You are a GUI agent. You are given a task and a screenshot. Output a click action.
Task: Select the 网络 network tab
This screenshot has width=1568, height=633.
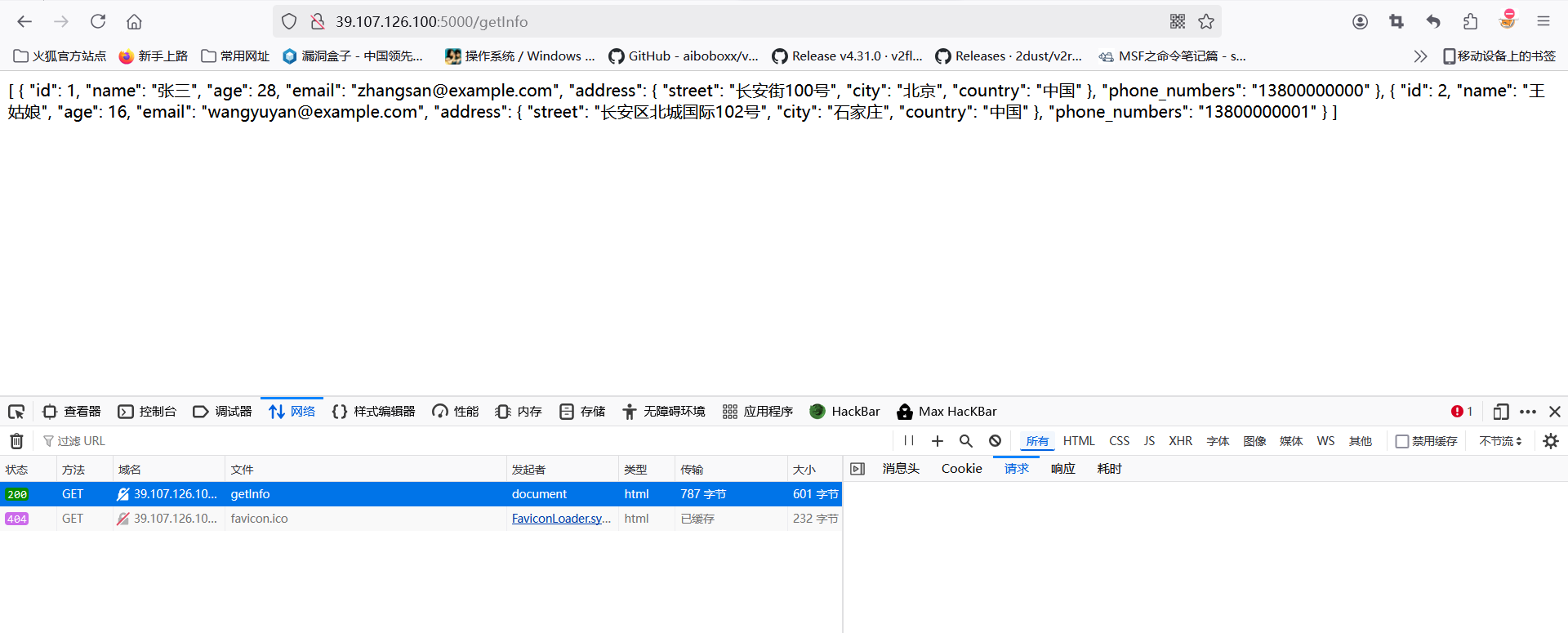[292, 412]
